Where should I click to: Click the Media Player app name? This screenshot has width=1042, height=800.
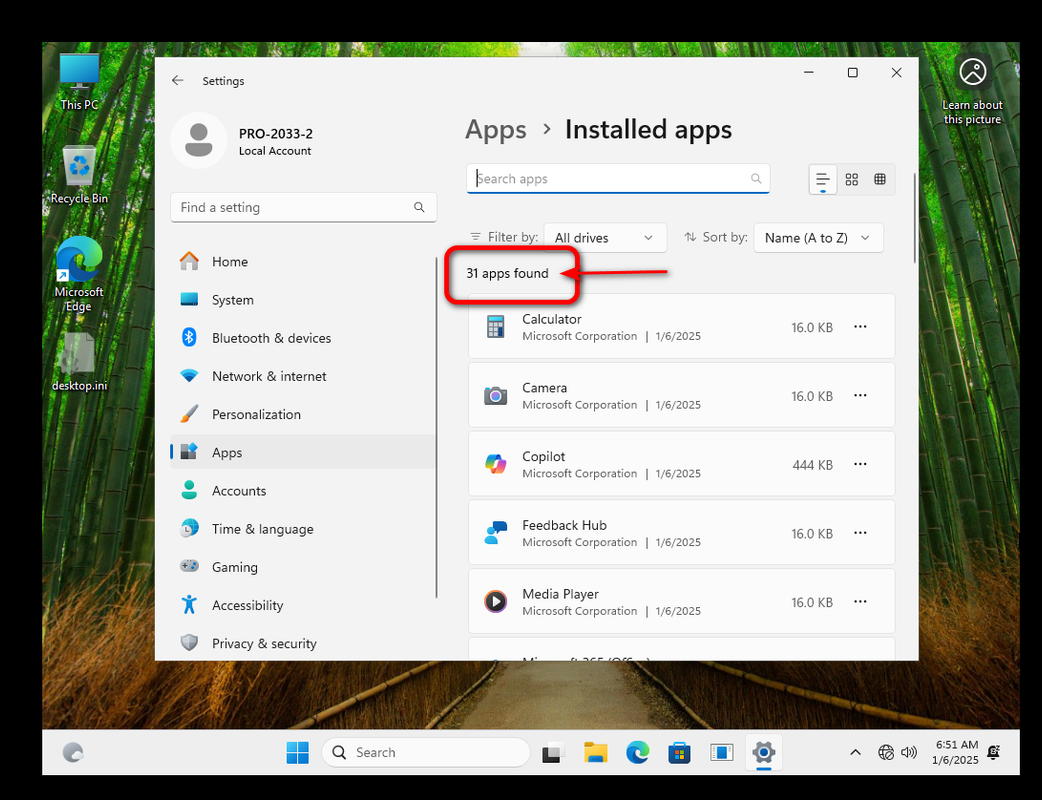click(x=560, y=594)
